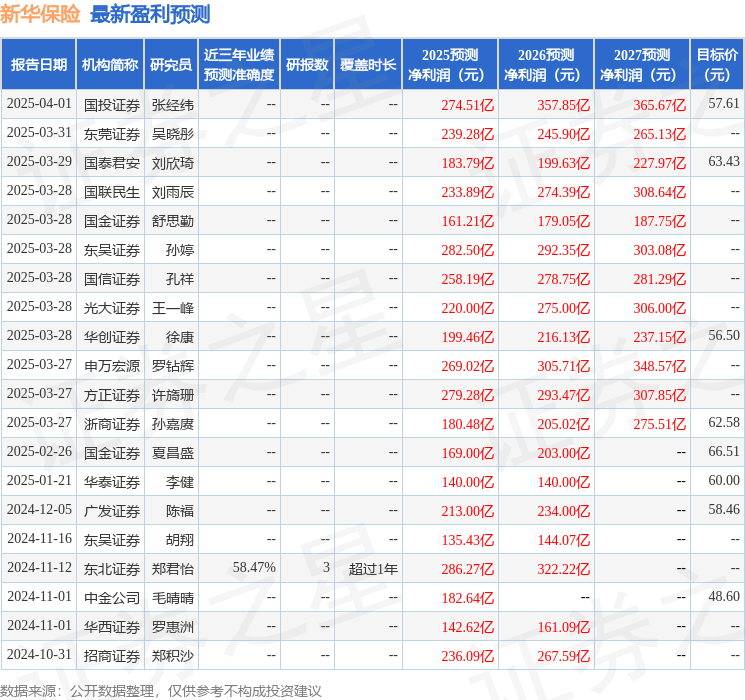
Task: Click the 覆盖时长 column header
Action: (368, 65)
